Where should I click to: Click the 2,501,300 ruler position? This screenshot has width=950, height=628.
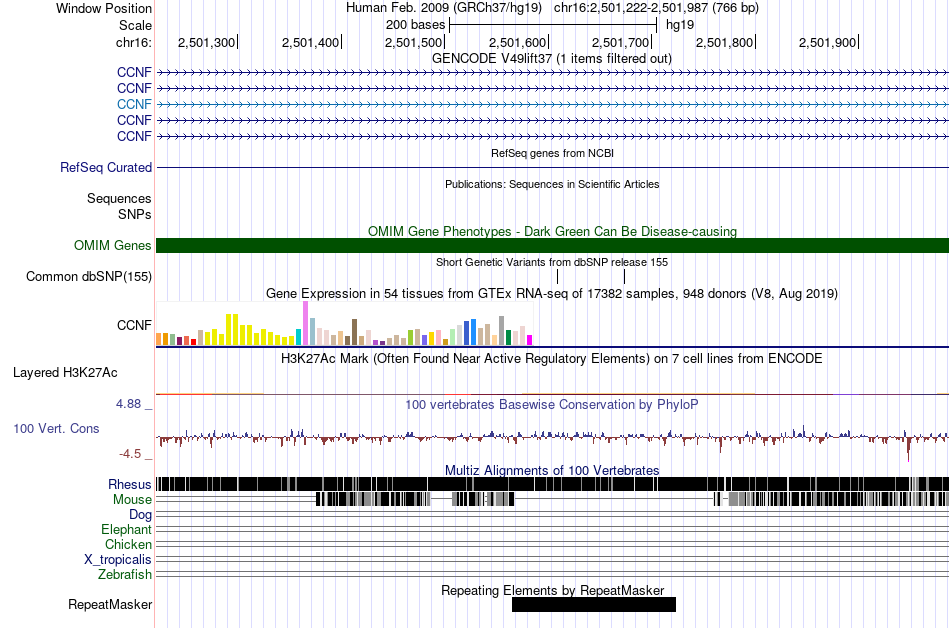206,42
